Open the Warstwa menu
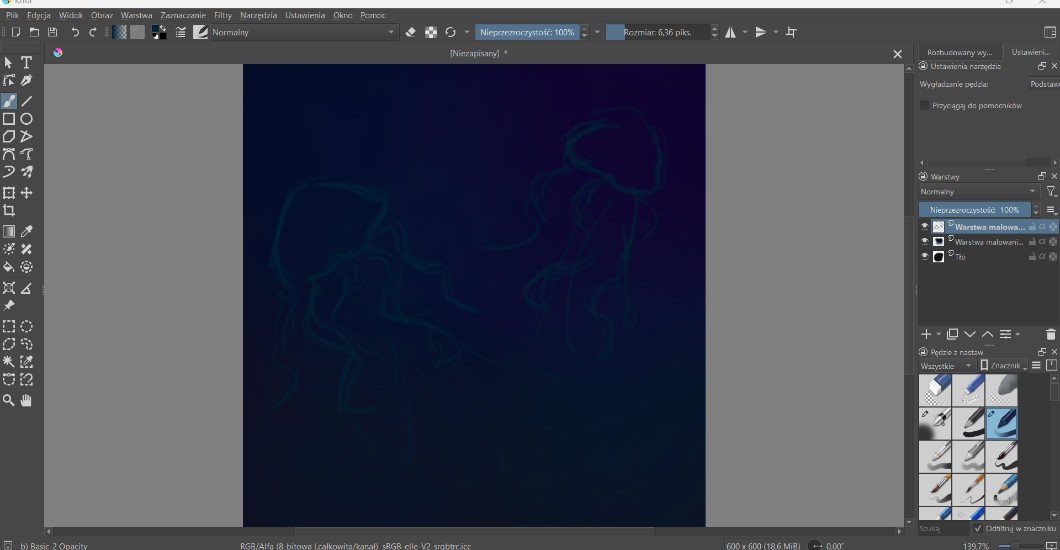This screenshot has height=550, width=1060. [137, 16]
